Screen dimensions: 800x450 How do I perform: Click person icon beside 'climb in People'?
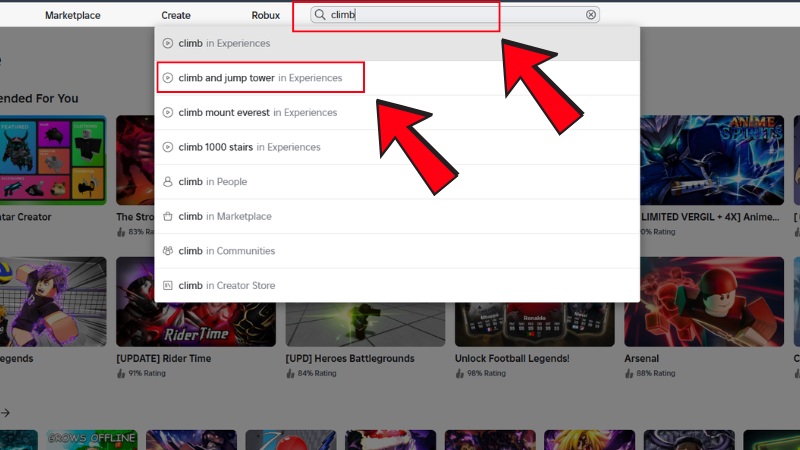click(168, 182)
